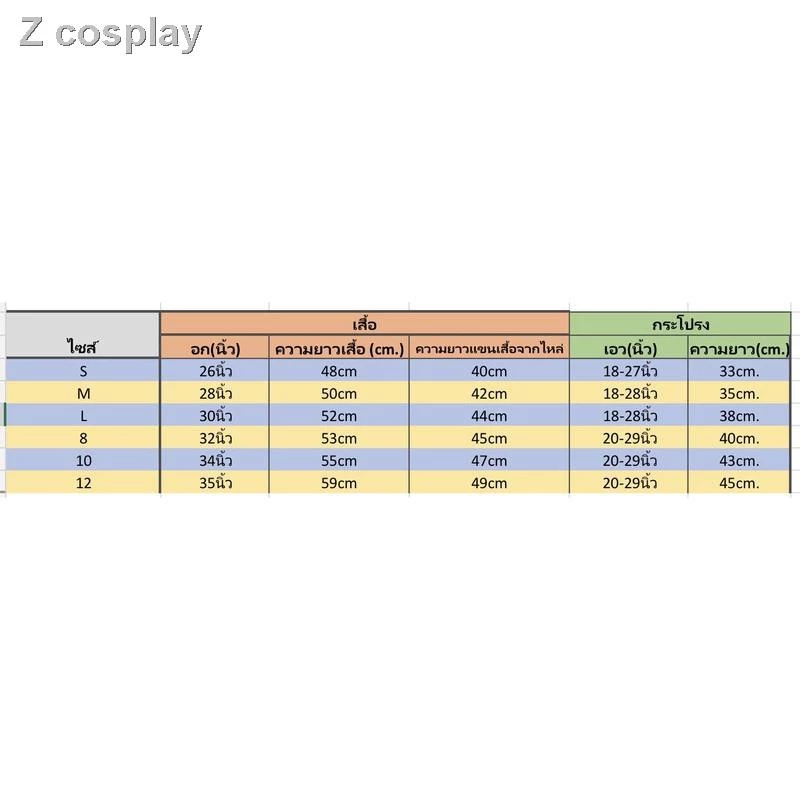Click the 45cm. skirt length cell
The height and width of the screenshot is (800, 800).
click(x=739, y=483)
